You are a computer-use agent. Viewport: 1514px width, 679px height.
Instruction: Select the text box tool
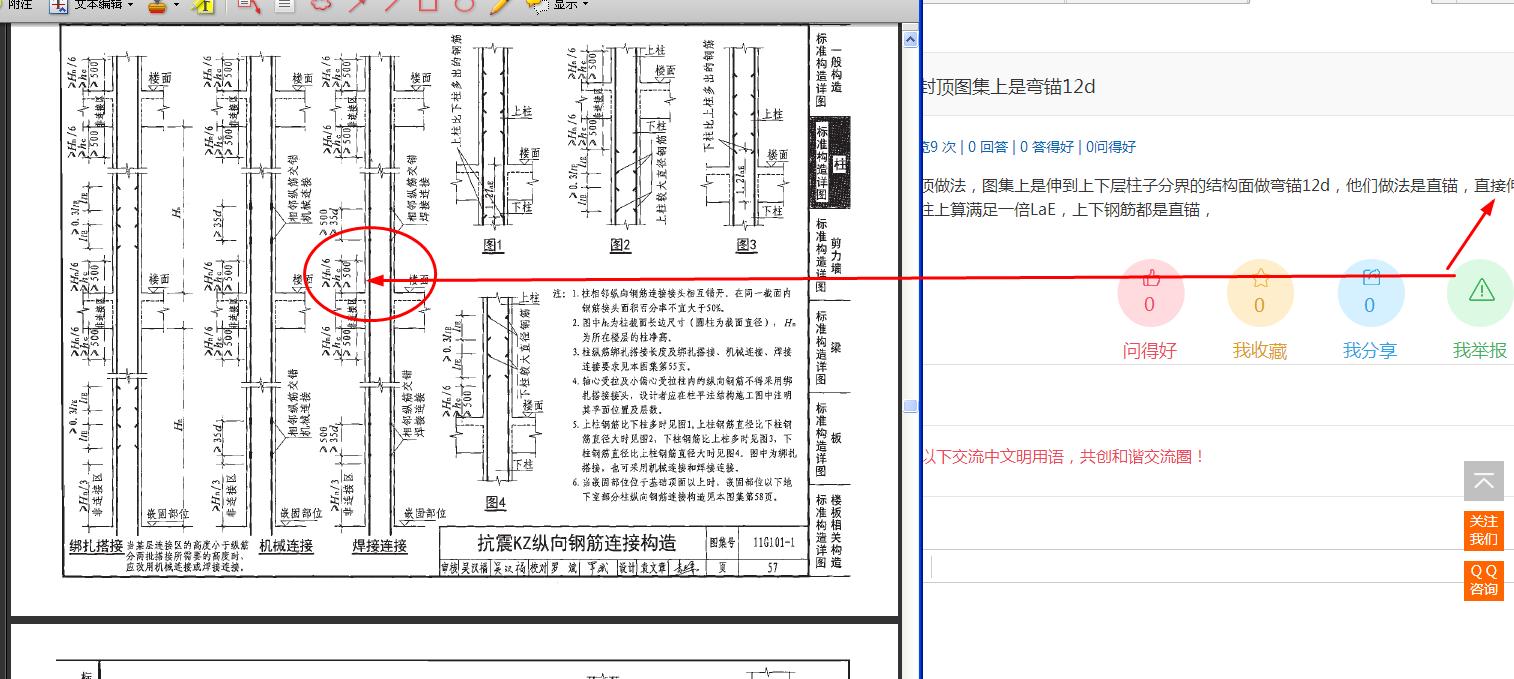[285, 5]
